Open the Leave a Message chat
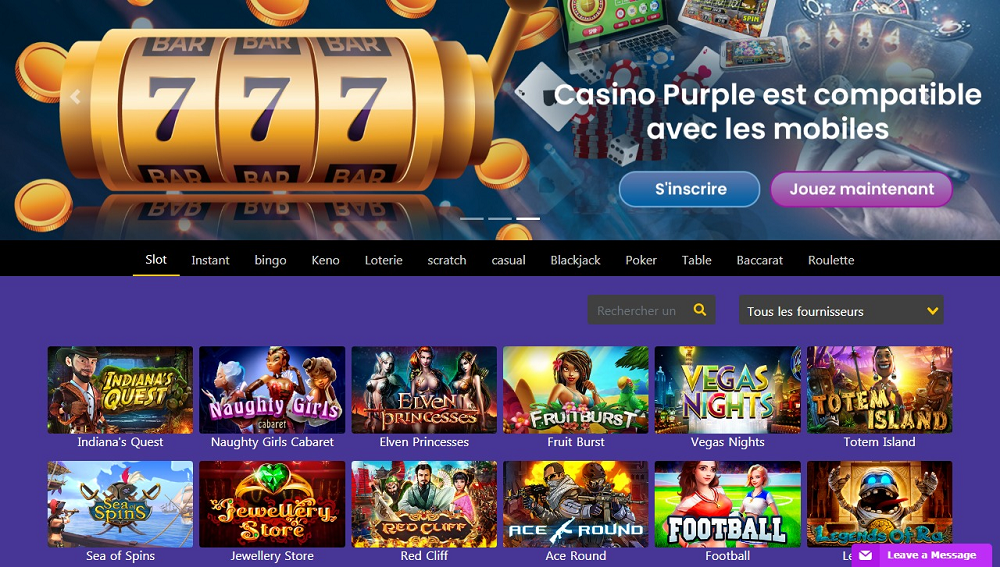Image resolution: width=1000 pixels, height=567 pixels. pos(922,556)
